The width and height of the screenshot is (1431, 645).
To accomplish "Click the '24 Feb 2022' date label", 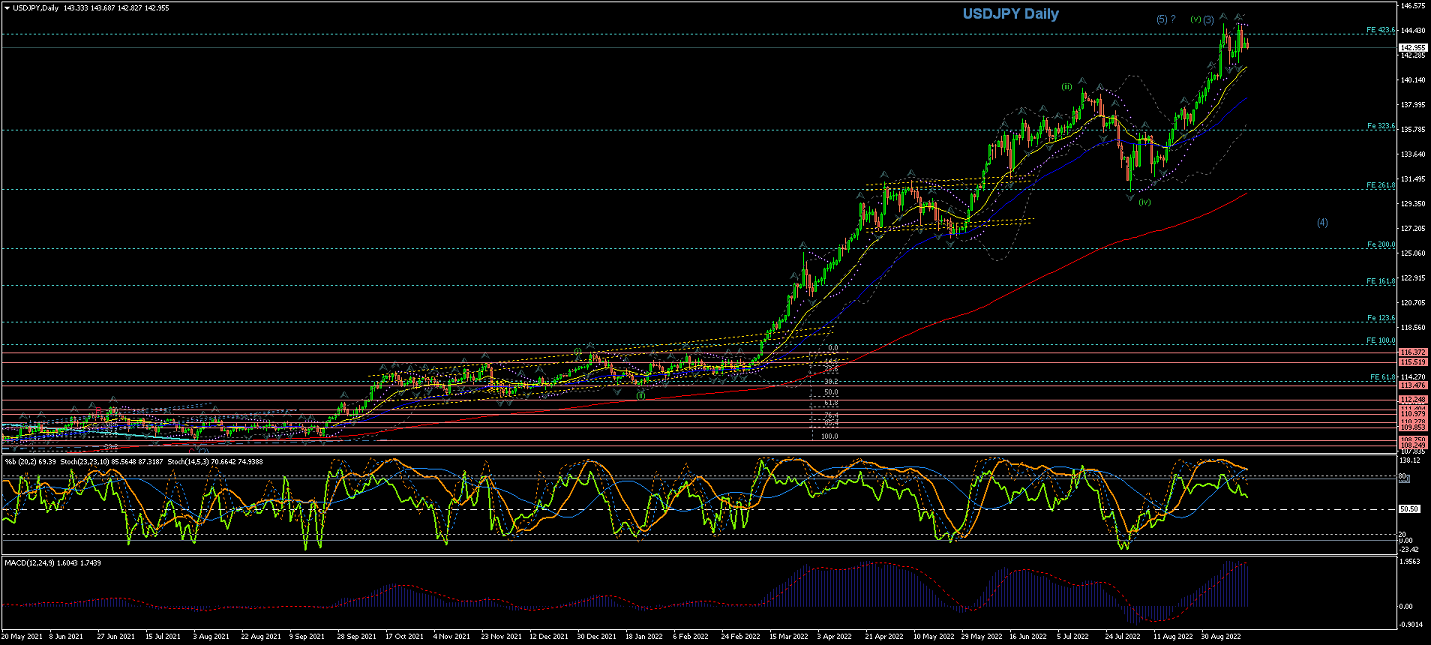I will tap(740, 636).
